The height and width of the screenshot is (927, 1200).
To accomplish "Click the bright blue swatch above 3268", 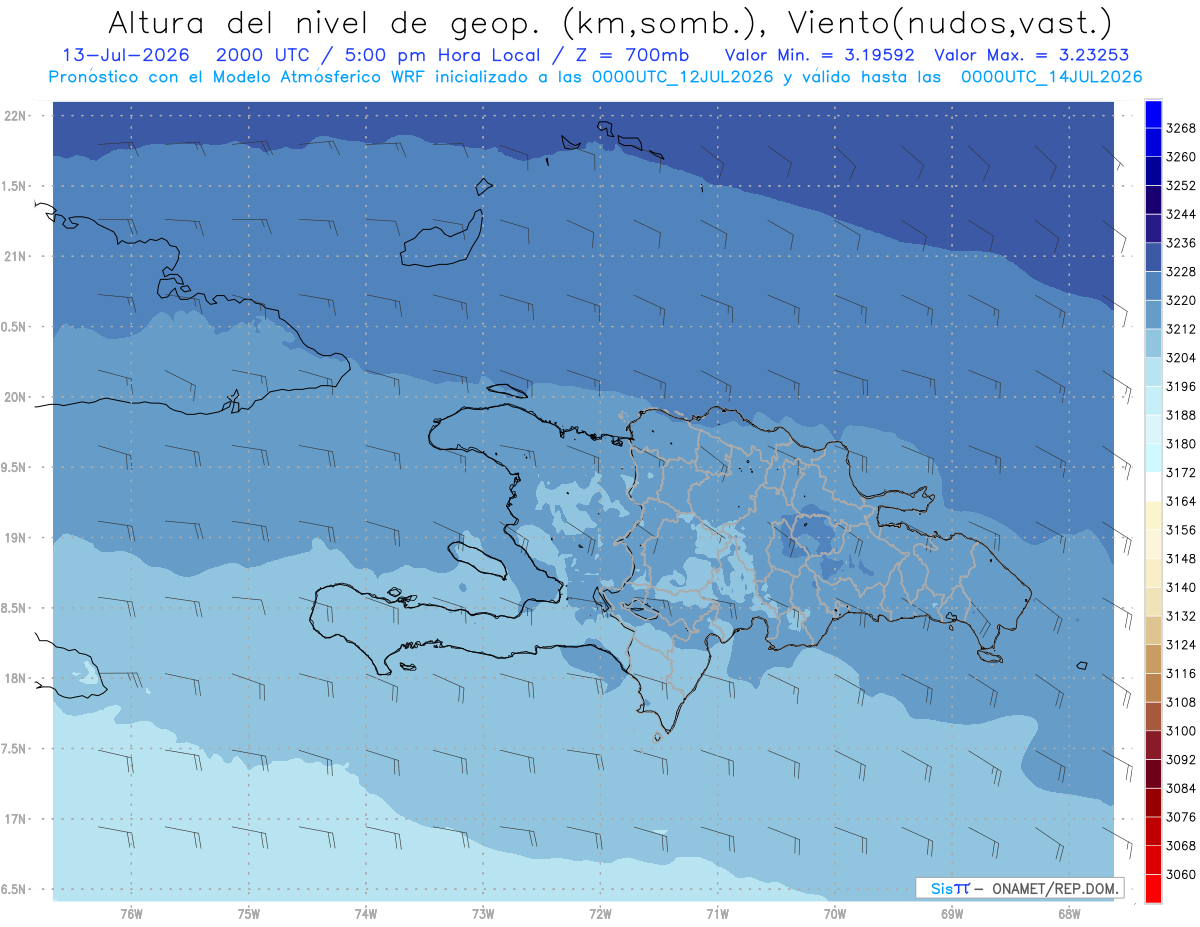I will [x=1152, y=114].
